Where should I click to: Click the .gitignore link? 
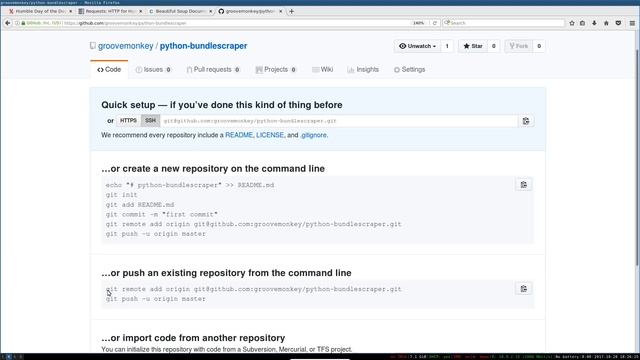313,135
